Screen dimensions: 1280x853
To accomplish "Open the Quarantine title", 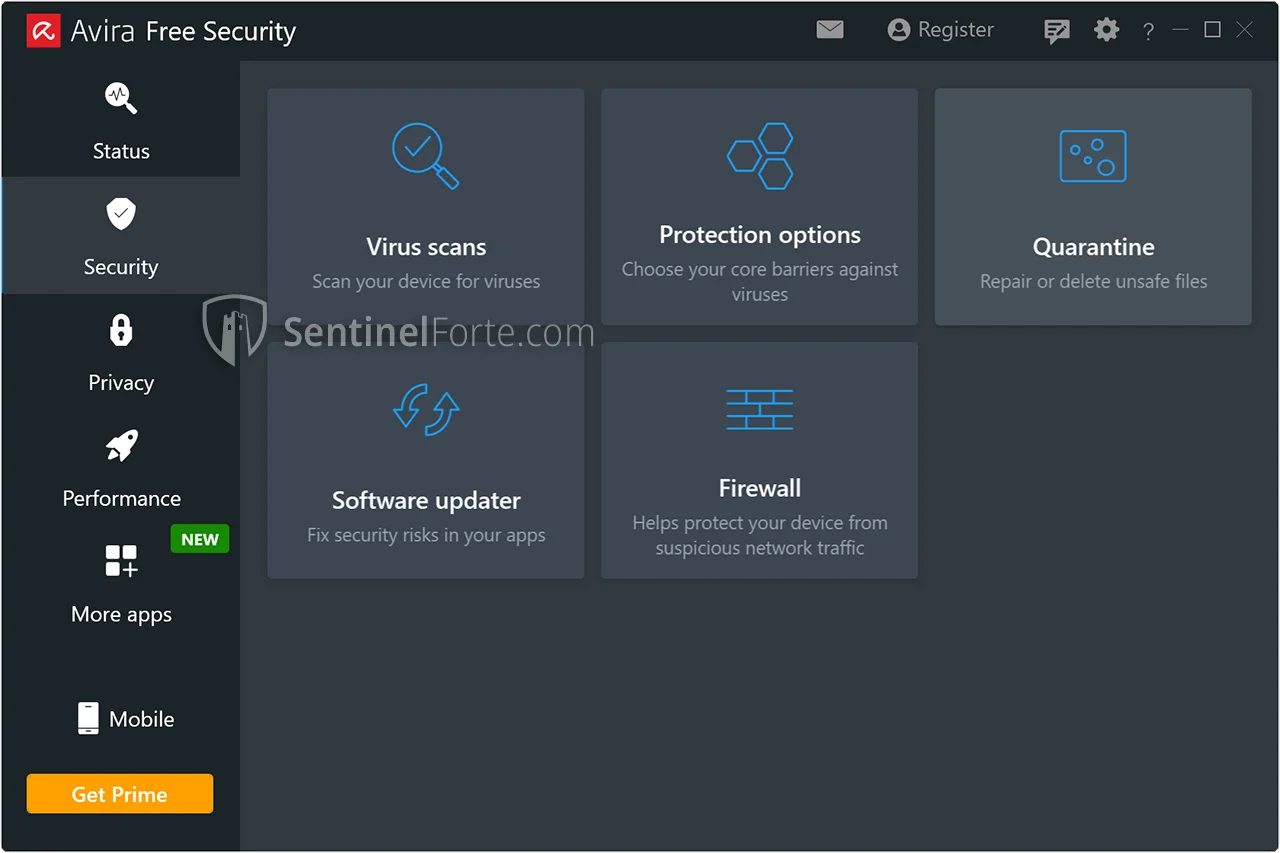I will (1093, 247).
